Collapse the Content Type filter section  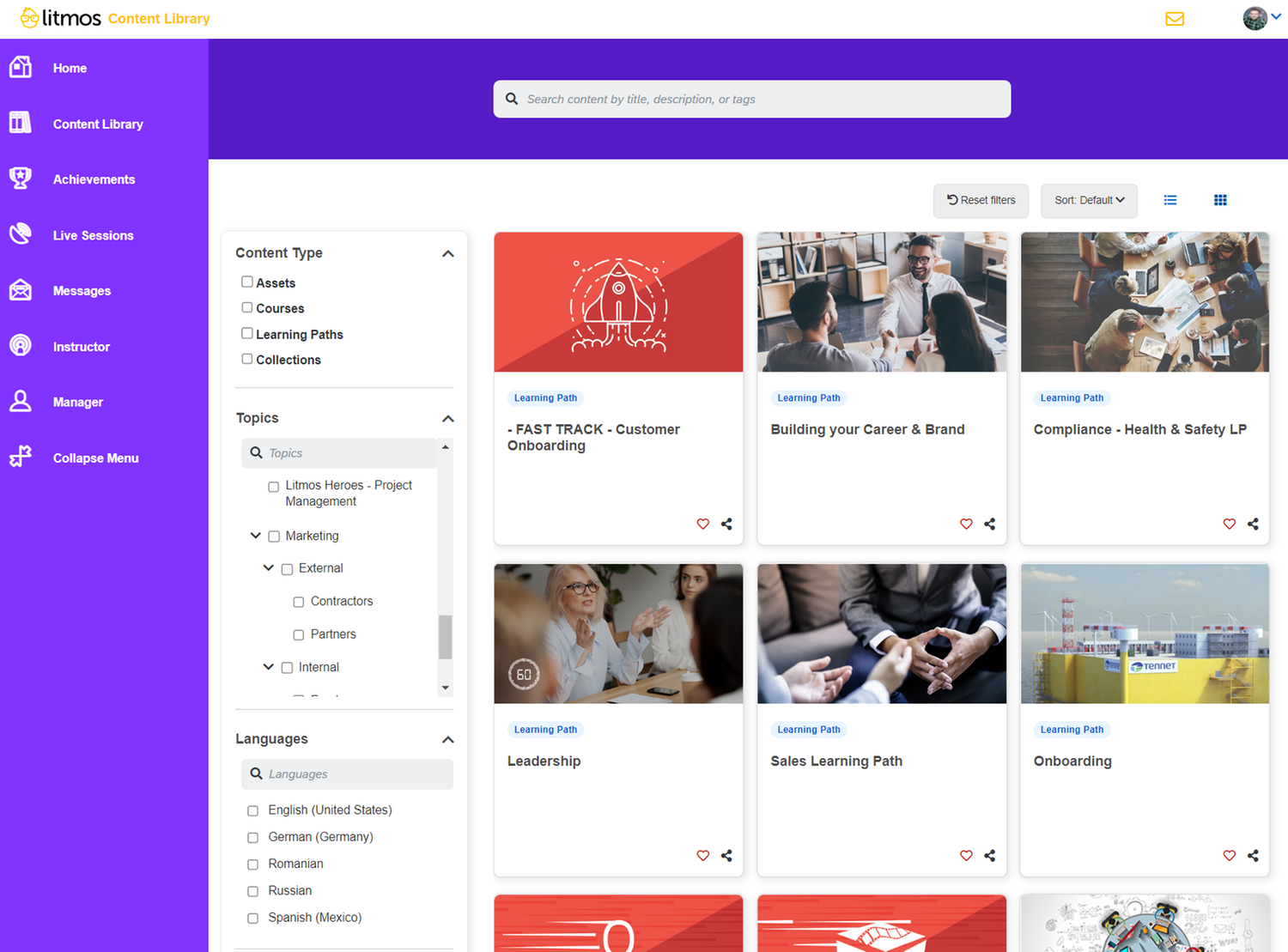coord(447,253)
